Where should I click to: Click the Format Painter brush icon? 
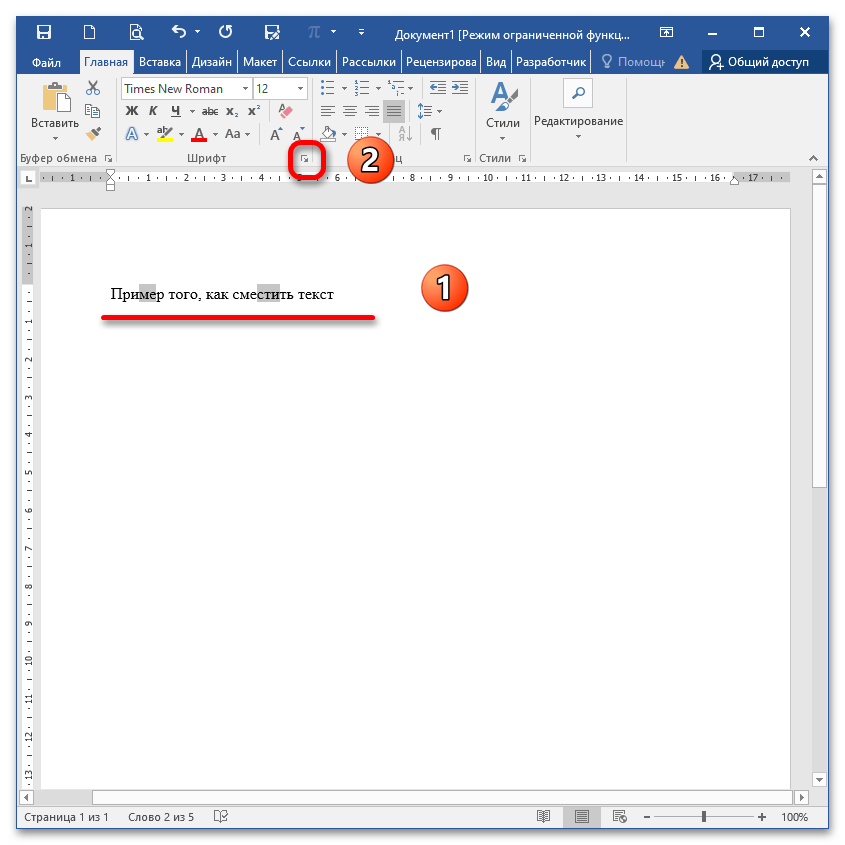tap(94, 133)
